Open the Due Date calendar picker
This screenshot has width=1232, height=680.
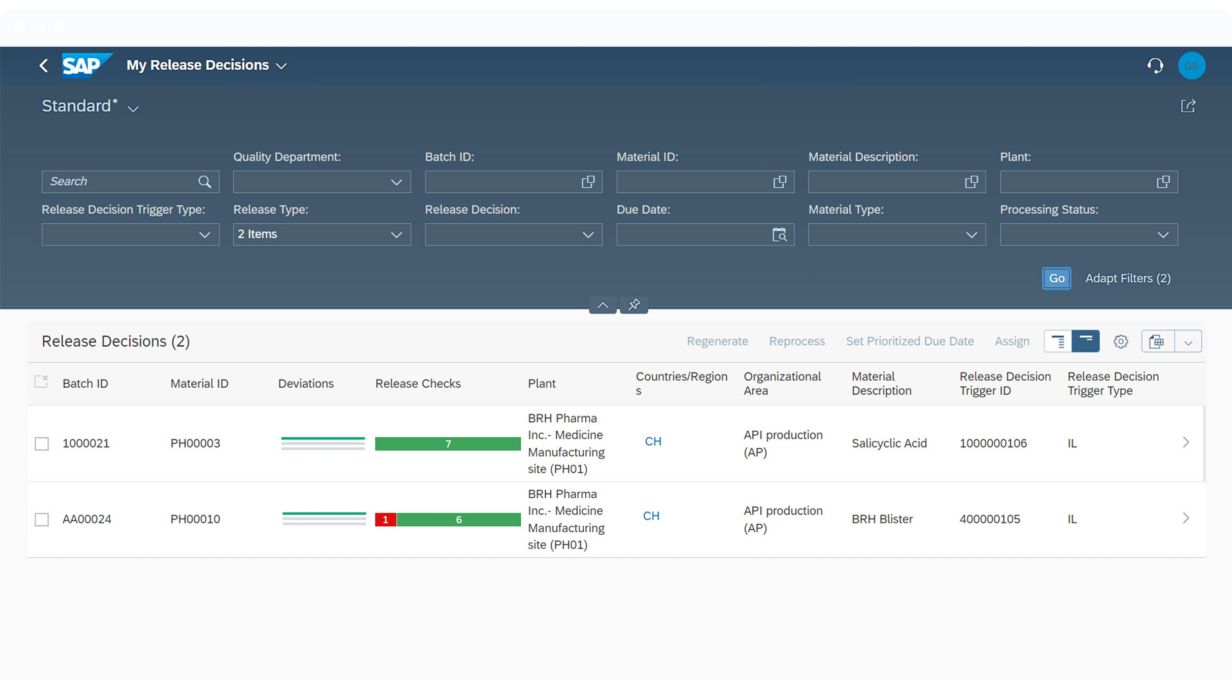[779, 235]
